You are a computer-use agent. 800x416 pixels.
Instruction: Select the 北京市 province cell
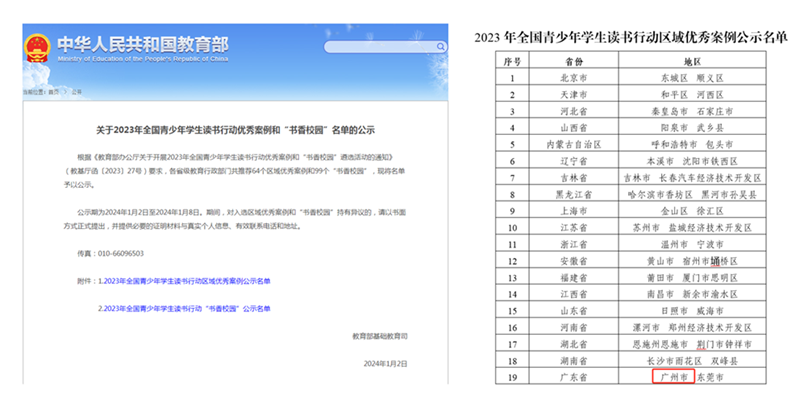[x=574, y=78]
